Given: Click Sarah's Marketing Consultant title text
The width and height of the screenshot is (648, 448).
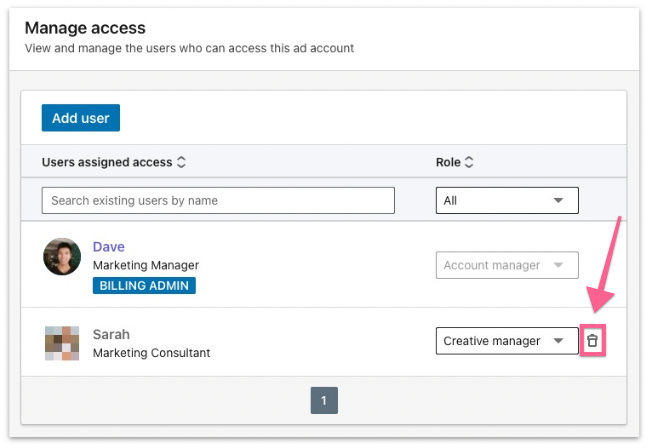Looking at the screenshot, I should pyautogui.click(x=151, y=352).
